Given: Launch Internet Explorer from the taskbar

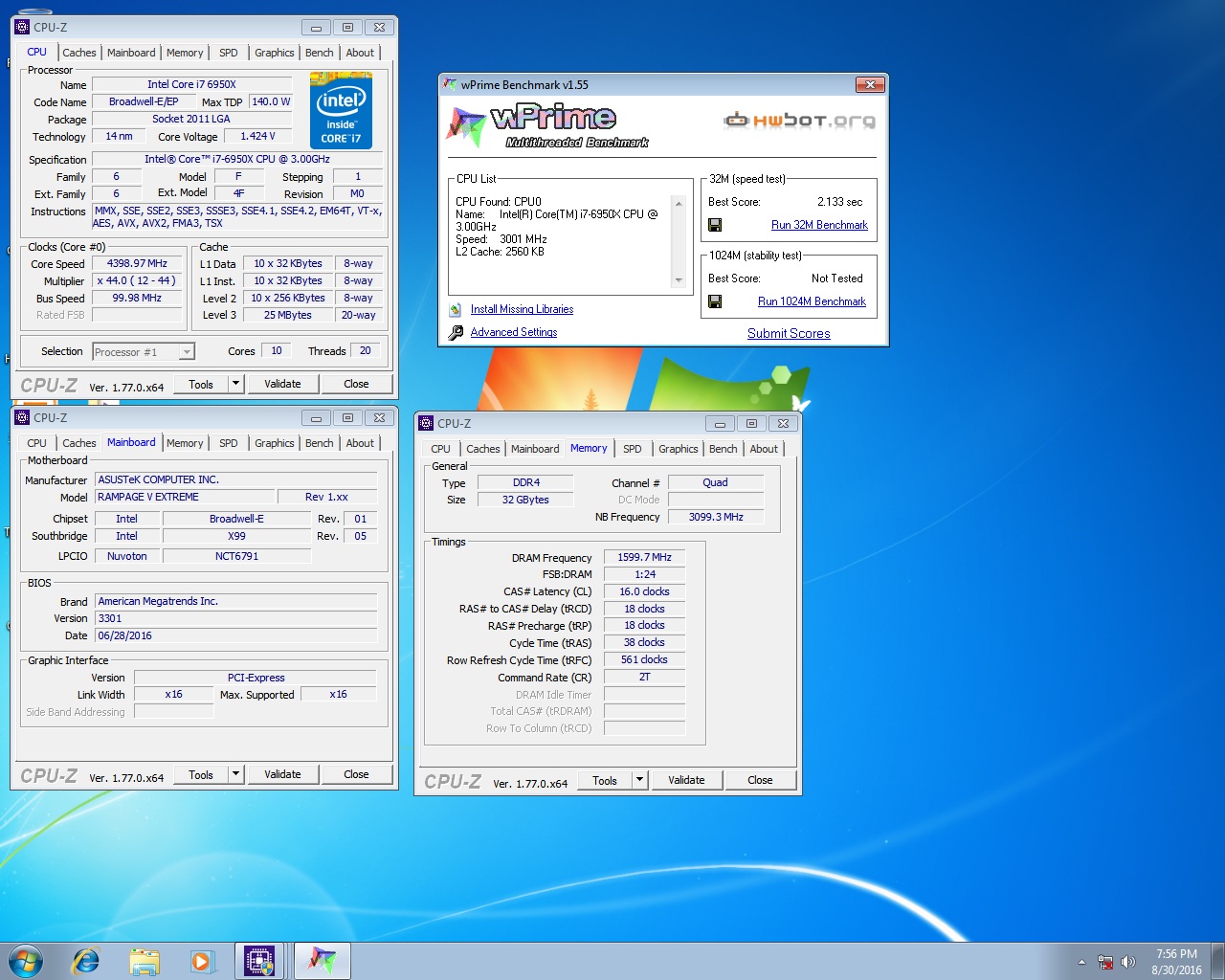Looking at the screenshot, I should [x=86, y=961].
